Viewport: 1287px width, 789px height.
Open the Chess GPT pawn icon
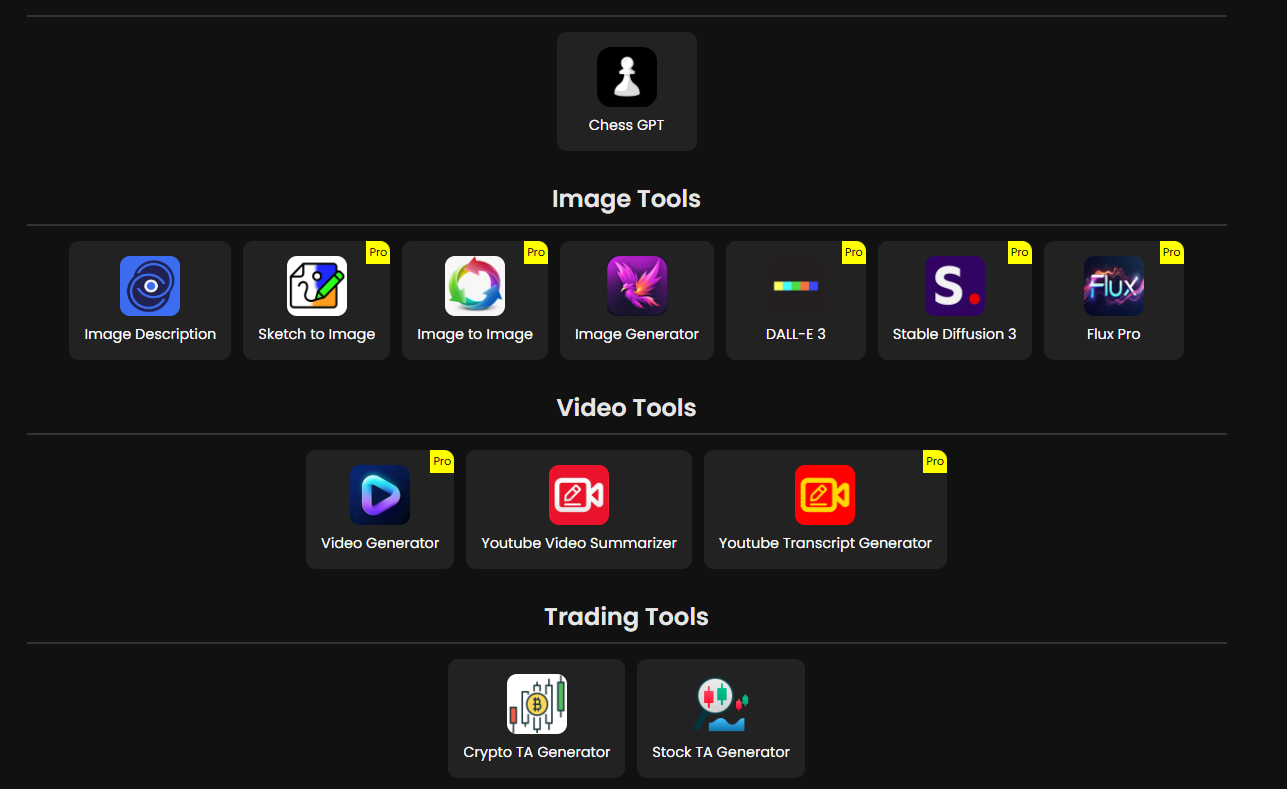pos(627,77)
